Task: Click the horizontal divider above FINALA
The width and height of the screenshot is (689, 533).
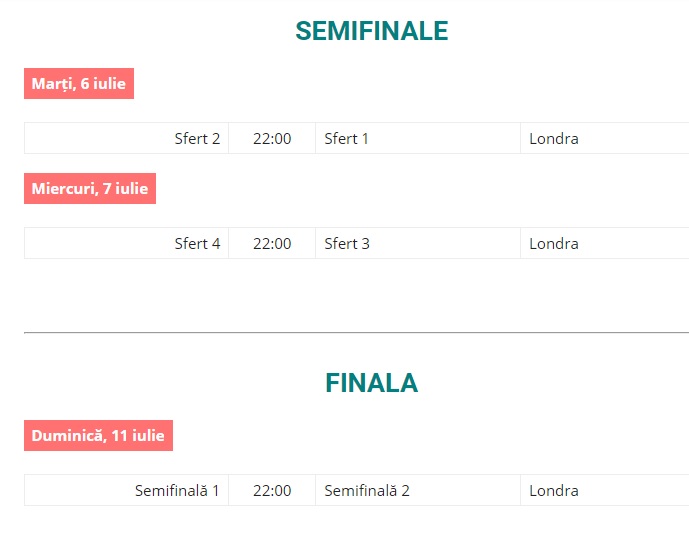Action: point(356,332)
